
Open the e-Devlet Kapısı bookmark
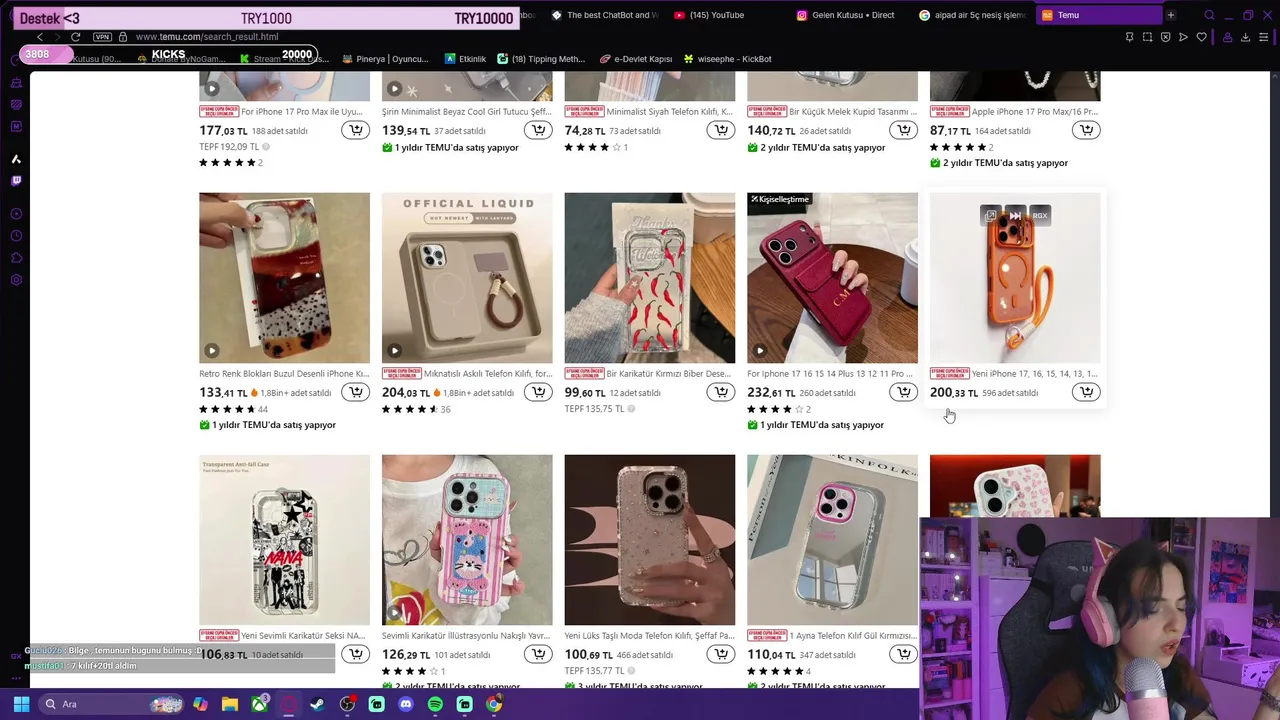tap(636, 59)
